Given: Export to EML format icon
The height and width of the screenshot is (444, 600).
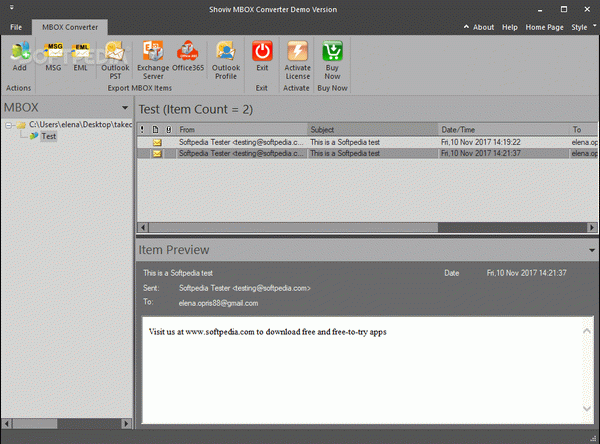Looking at the screenshot, I should click(81, 51).
